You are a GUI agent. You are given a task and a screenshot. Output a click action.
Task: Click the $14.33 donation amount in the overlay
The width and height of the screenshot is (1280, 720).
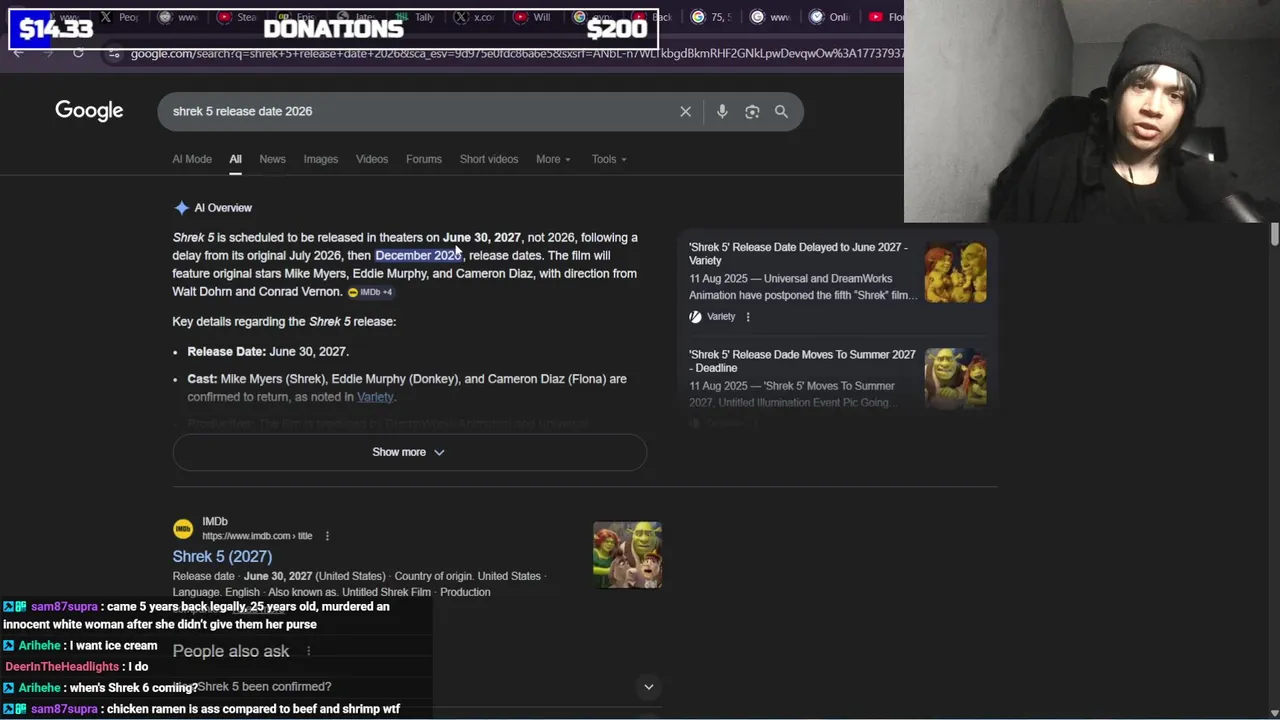[x=56, y=29]
